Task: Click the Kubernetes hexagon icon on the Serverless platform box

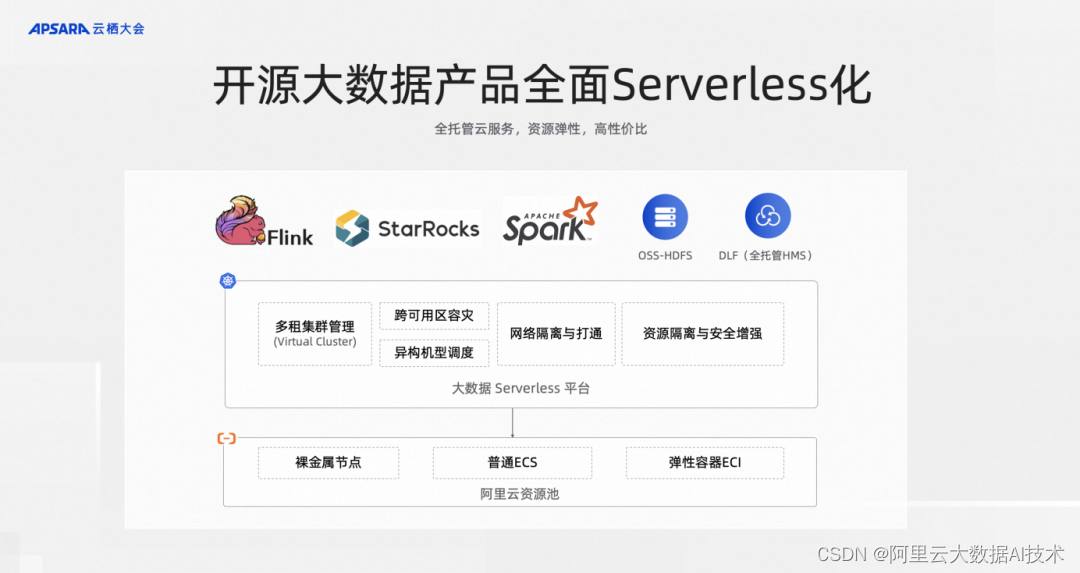Action: click(227, 280)
